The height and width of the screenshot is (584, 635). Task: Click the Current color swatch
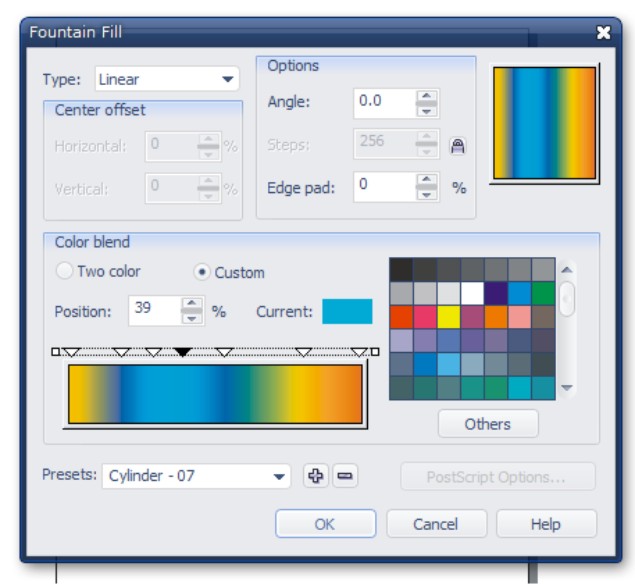pyautogui.click(x=347, y=311)
